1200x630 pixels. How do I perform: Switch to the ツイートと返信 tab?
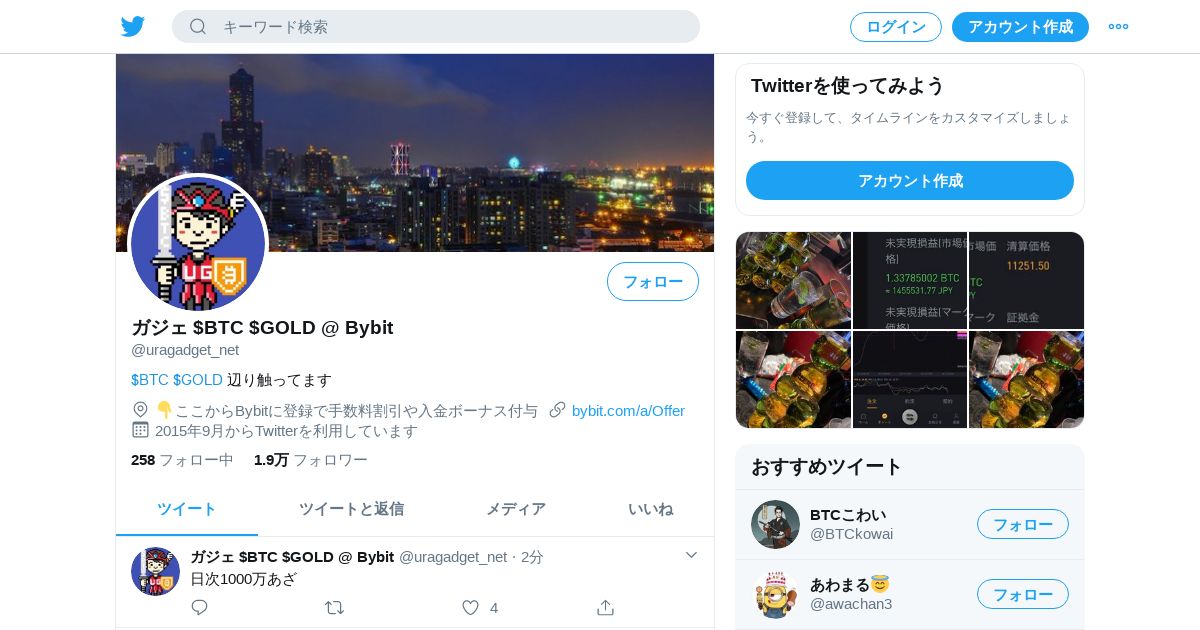(x=351, y=509)
